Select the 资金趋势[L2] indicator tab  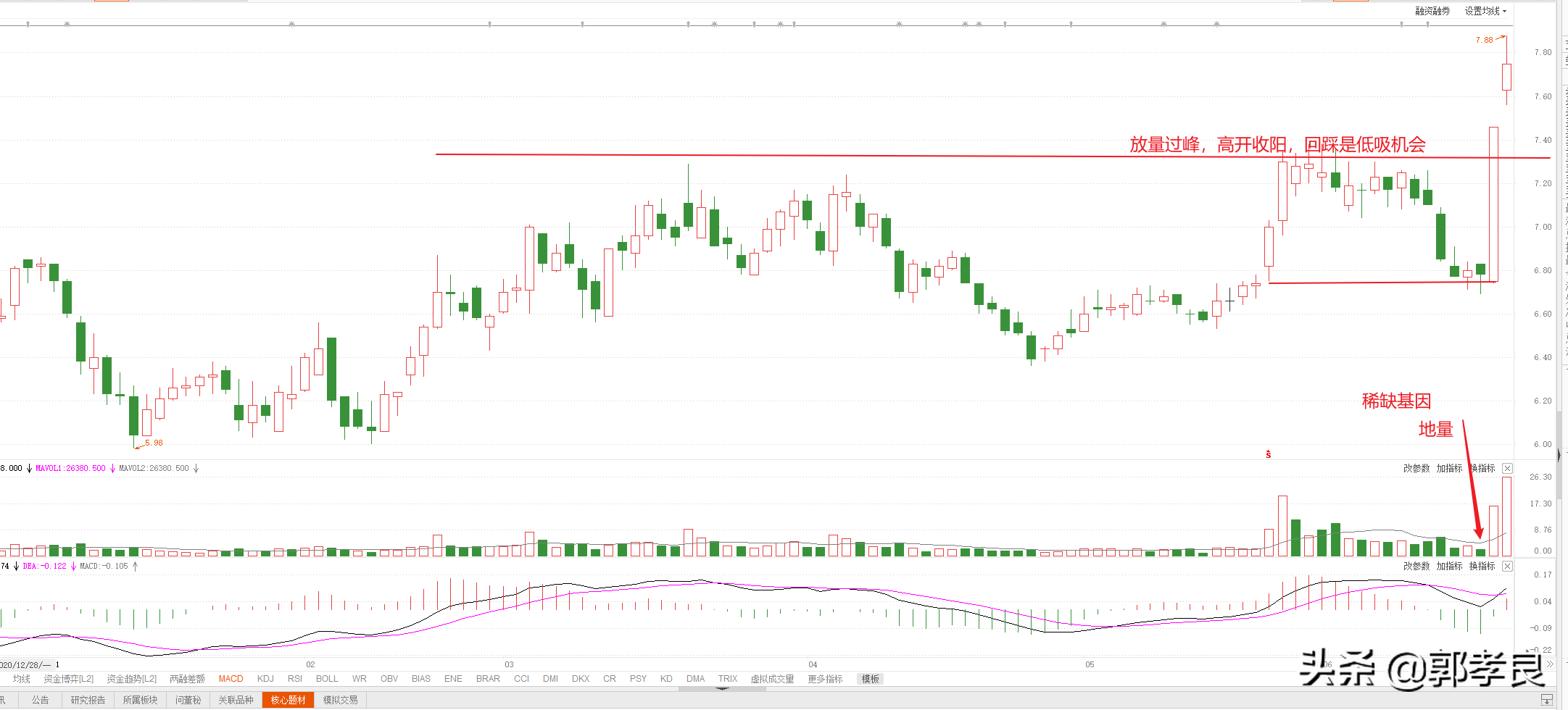132,679
